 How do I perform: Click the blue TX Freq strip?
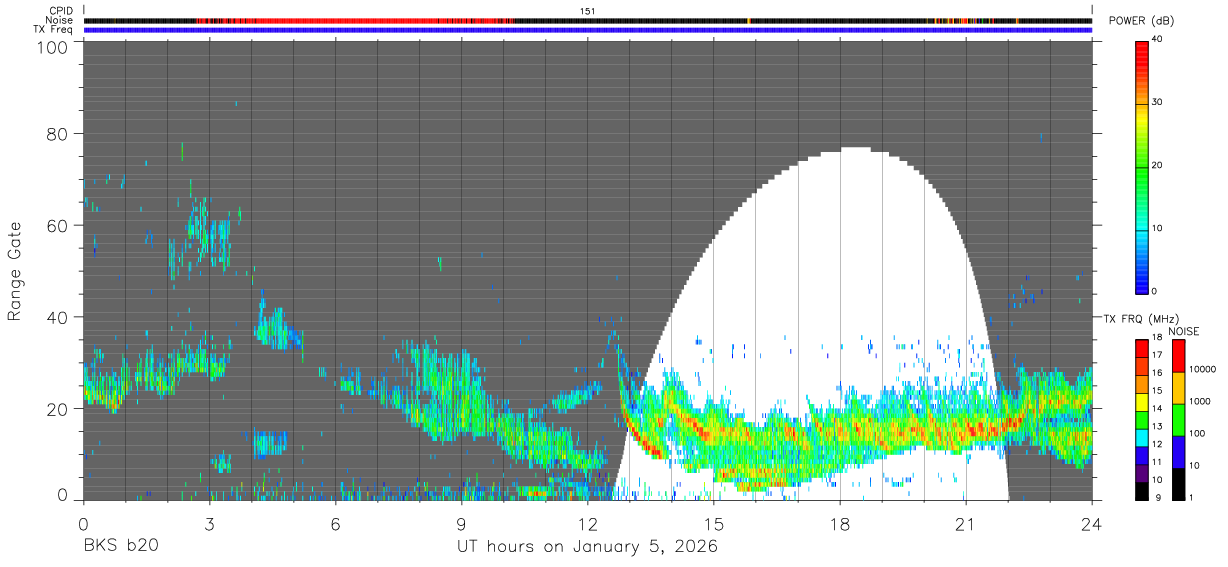click(x=588, y=30)
